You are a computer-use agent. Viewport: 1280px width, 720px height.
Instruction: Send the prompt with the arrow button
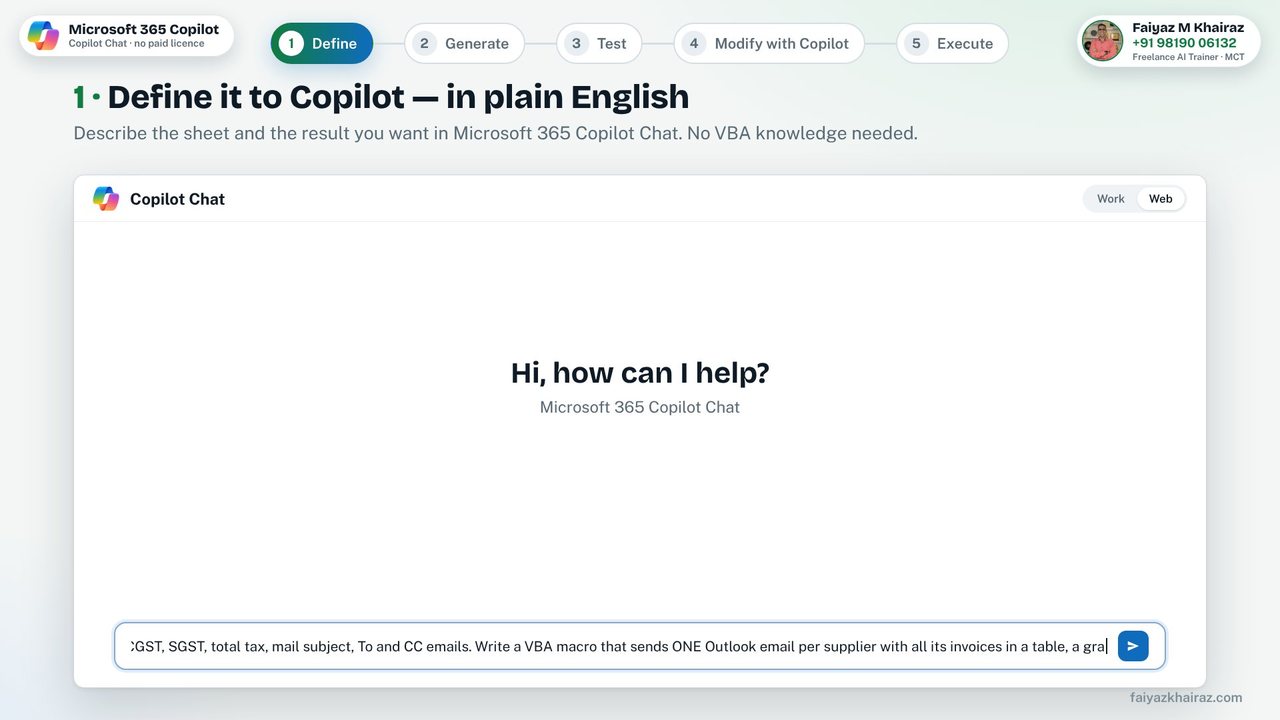click(x=1133, y=646)
